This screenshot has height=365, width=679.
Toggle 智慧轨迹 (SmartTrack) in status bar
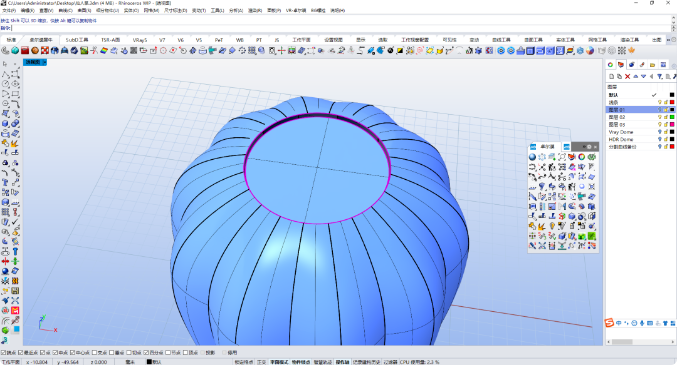point(323,362)
